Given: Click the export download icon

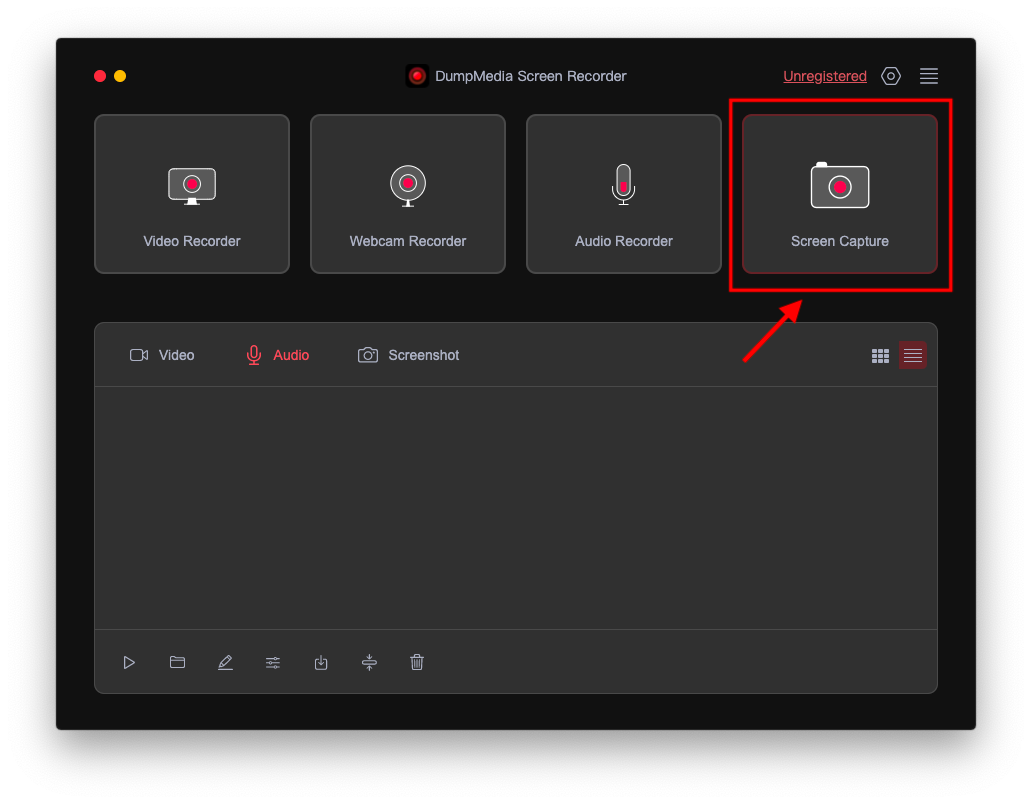Looking at the screenshot, I should [x=321, y=663].
